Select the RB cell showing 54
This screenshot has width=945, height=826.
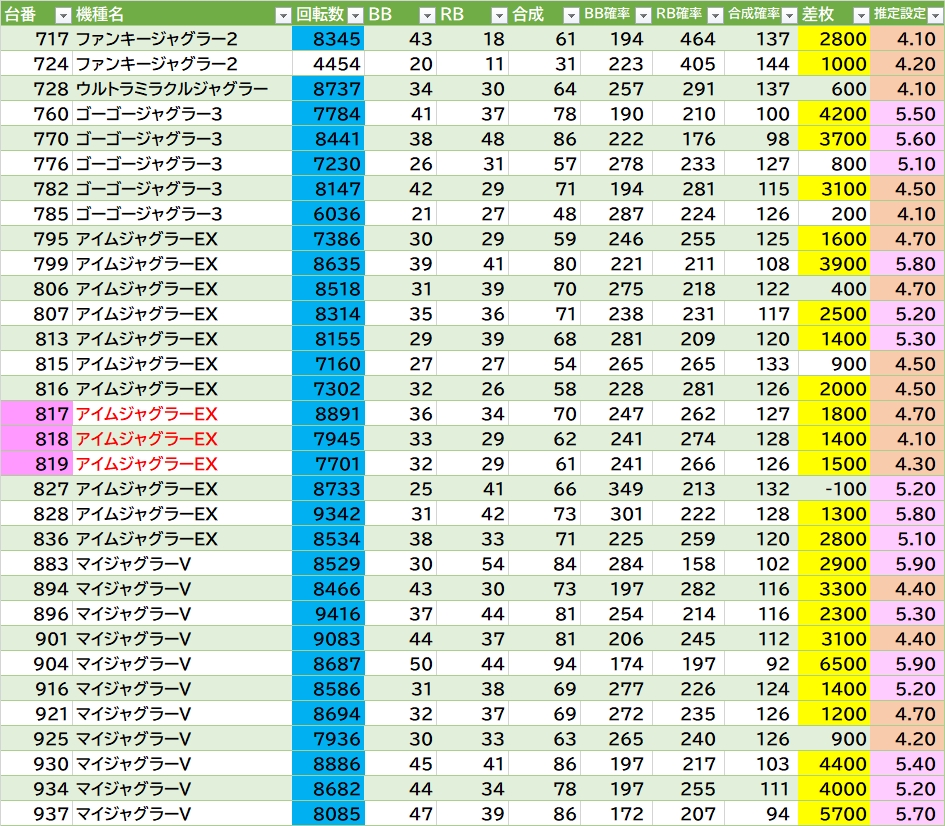(472, 564)
